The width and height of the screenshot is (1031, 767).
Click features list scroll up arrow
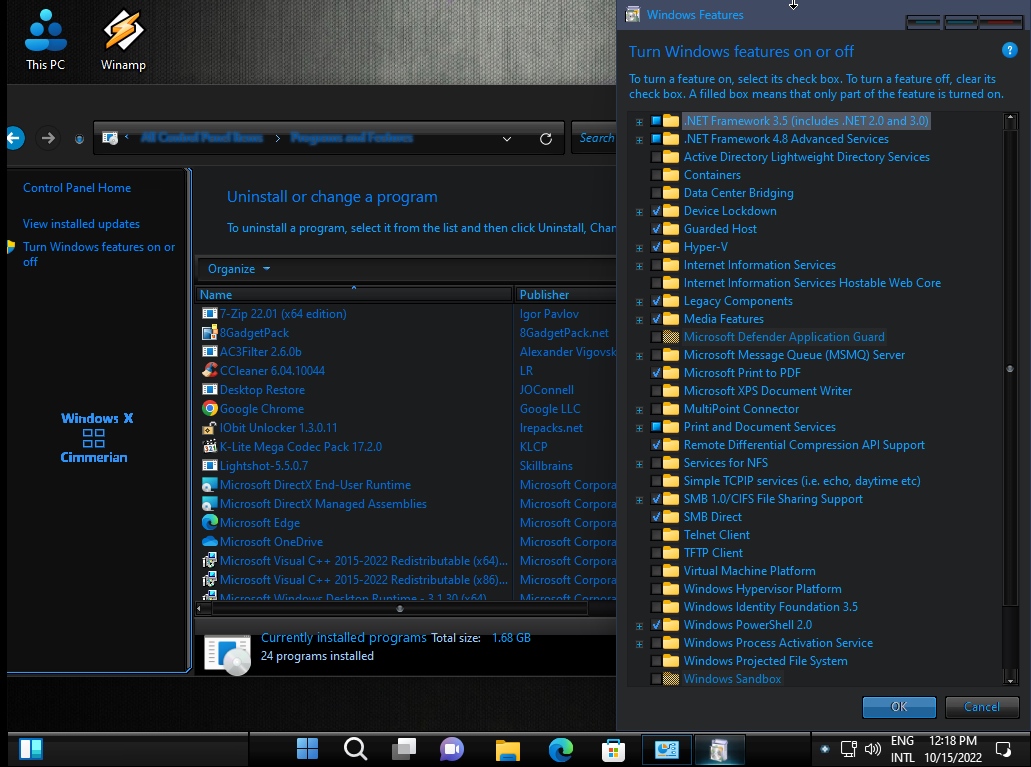point(1011,120)
